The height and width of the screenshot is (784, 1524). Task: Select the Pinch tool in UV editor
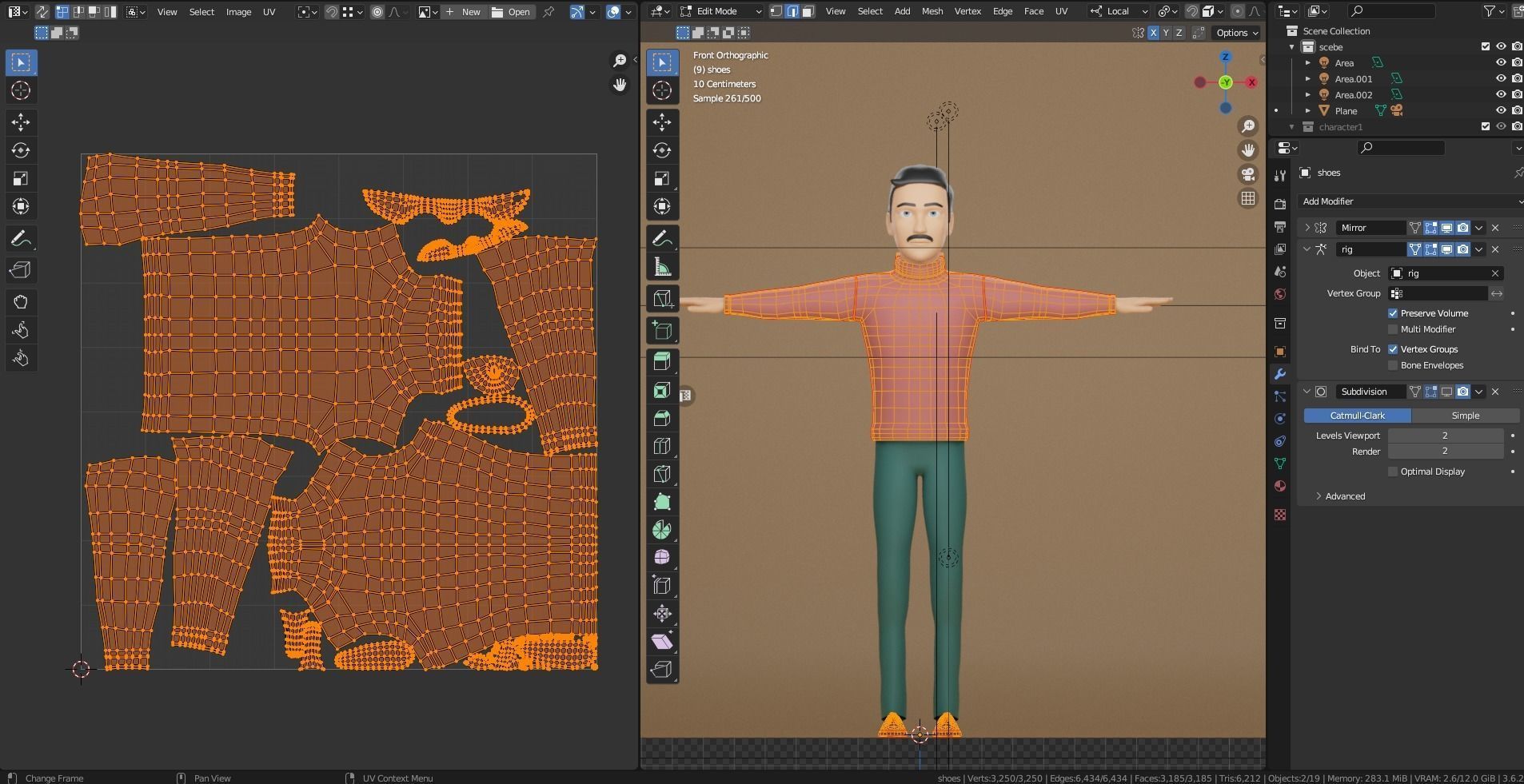pyautogui.click(x=21, y=358)
